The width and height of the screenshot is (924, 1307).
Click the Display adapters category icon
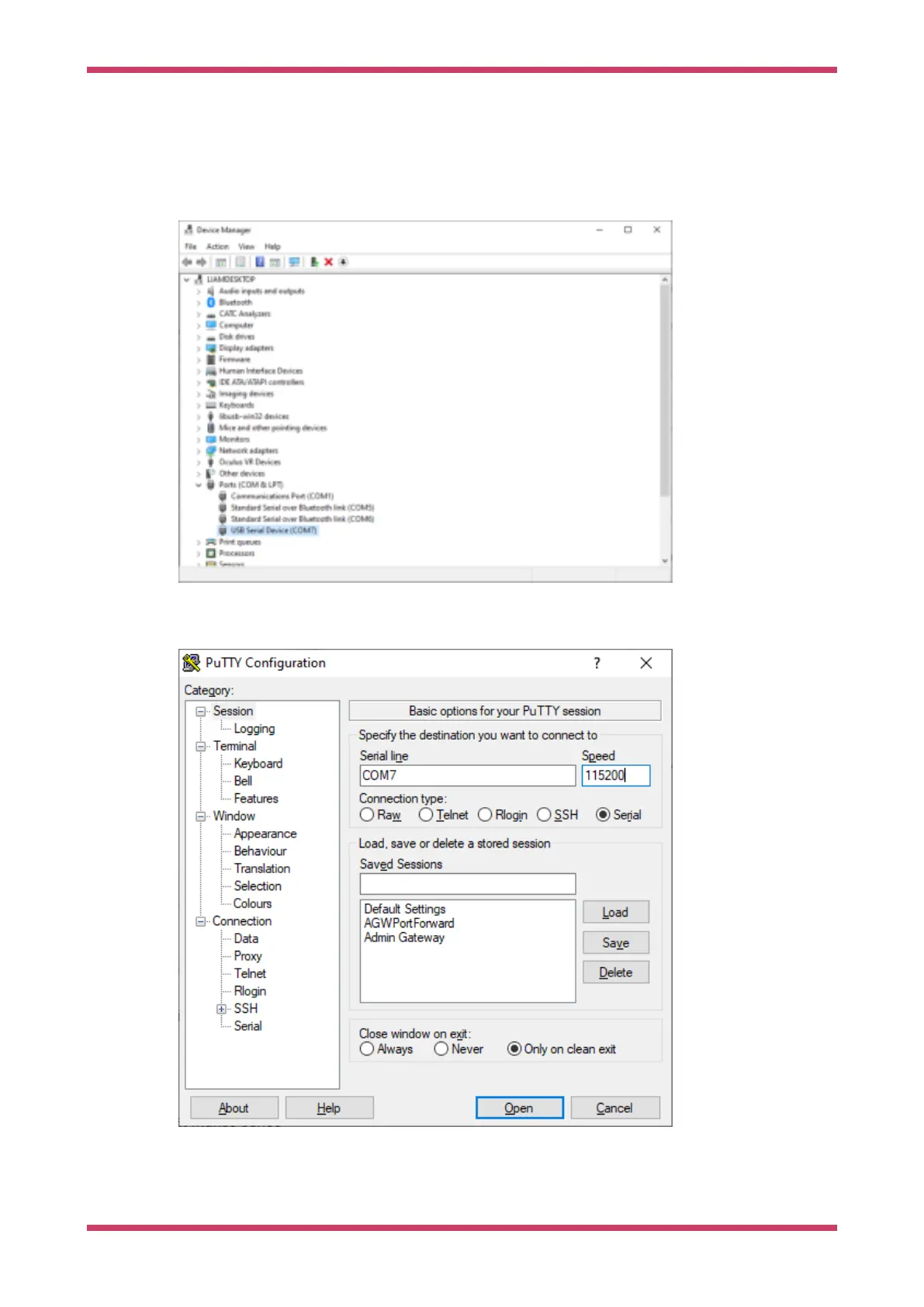(x=211, y=348)
